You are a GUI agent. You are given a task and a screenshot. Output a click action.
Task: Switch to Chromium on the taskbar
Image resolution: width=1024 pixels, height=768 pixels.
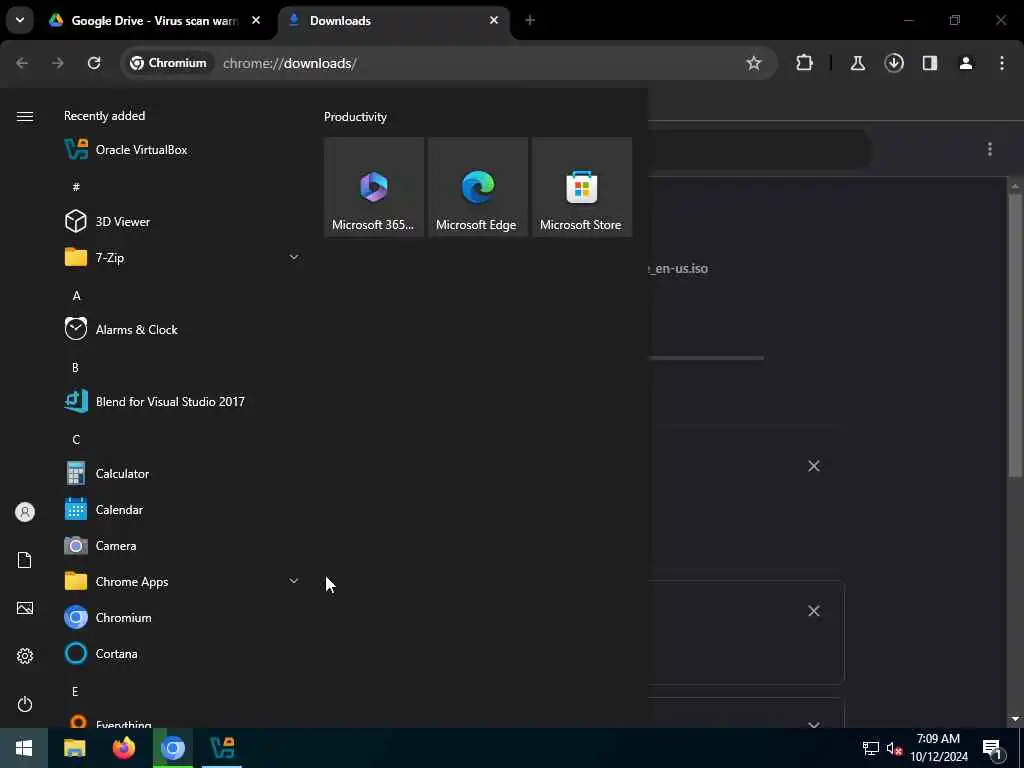pyautogui.click(x=173, y=748)
